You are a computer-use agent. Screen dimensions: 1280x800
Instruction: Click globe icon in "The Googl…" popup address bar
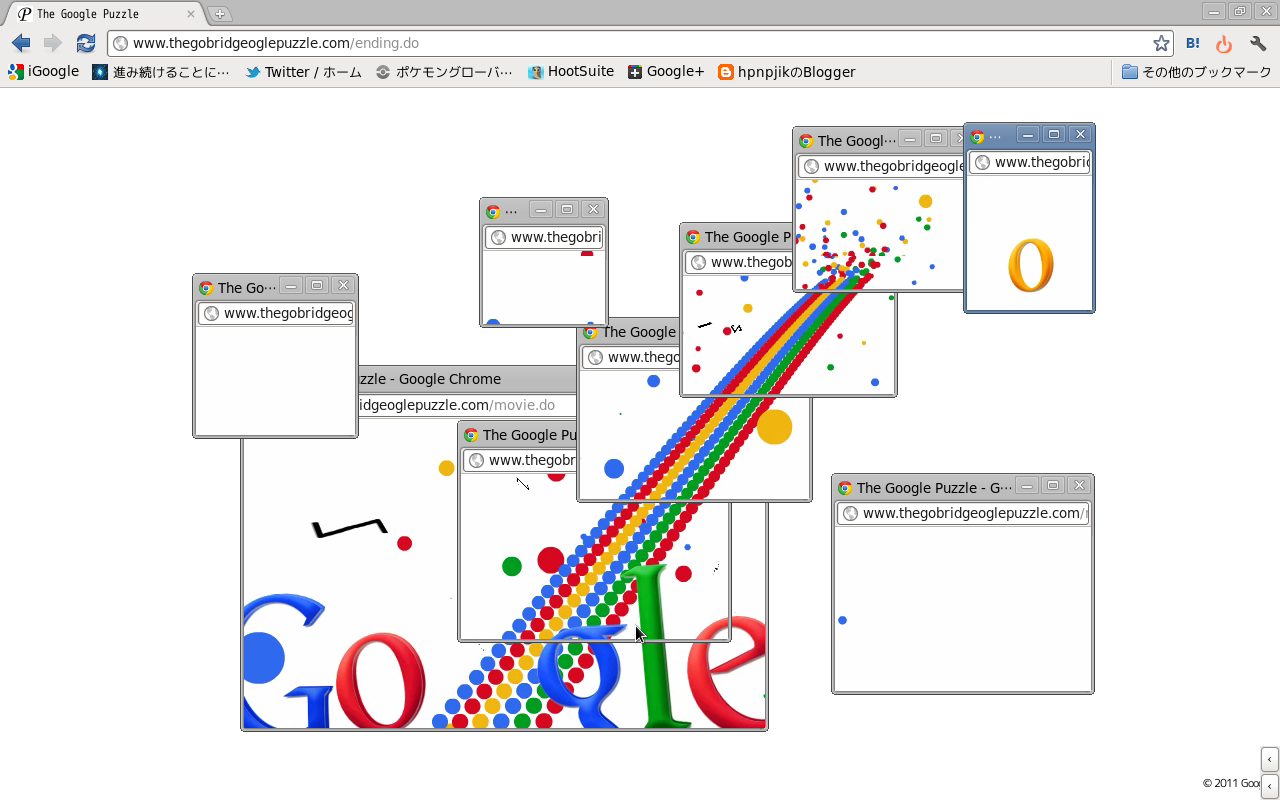pos(811,166)
